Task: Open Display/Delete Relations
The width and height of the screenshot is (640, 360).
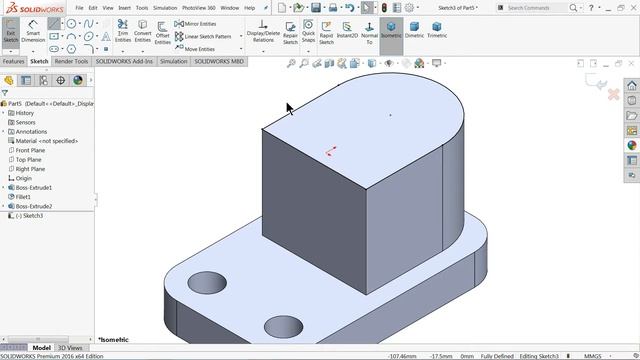Action: (263, 31)
